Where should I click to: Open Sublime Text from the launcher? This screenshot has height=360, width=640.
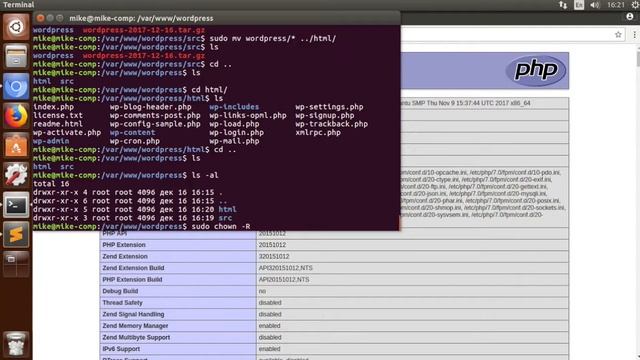coord(16,235)
